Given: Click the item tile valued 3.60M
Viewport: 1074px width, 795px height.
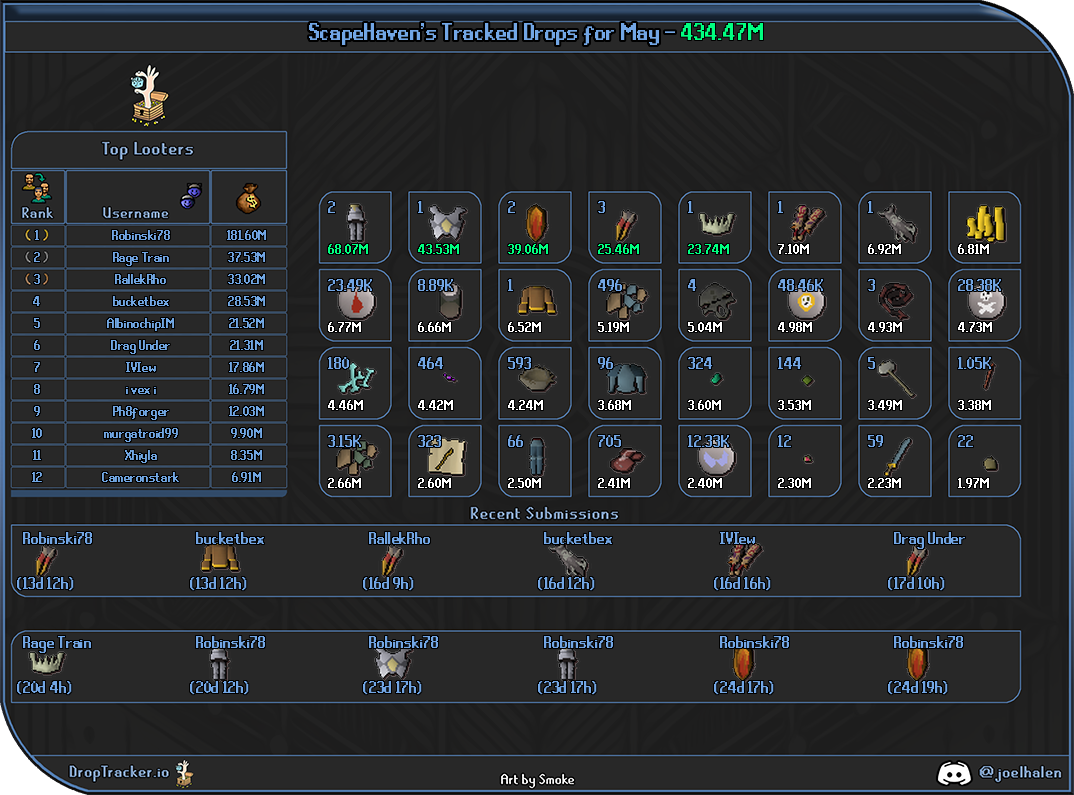Looking at the screenshot, I should click(x=715, y=383).
